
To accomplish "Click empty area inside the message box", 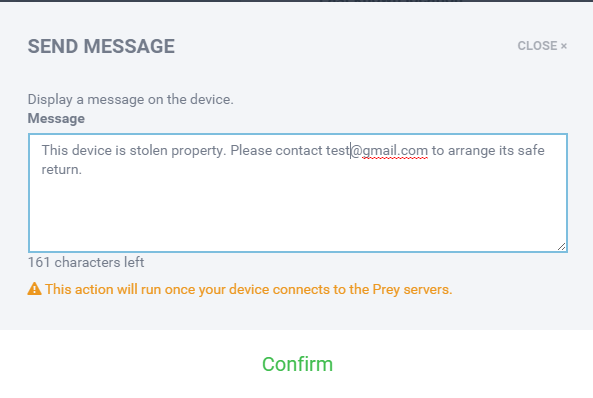I will (x=298, y=212).
